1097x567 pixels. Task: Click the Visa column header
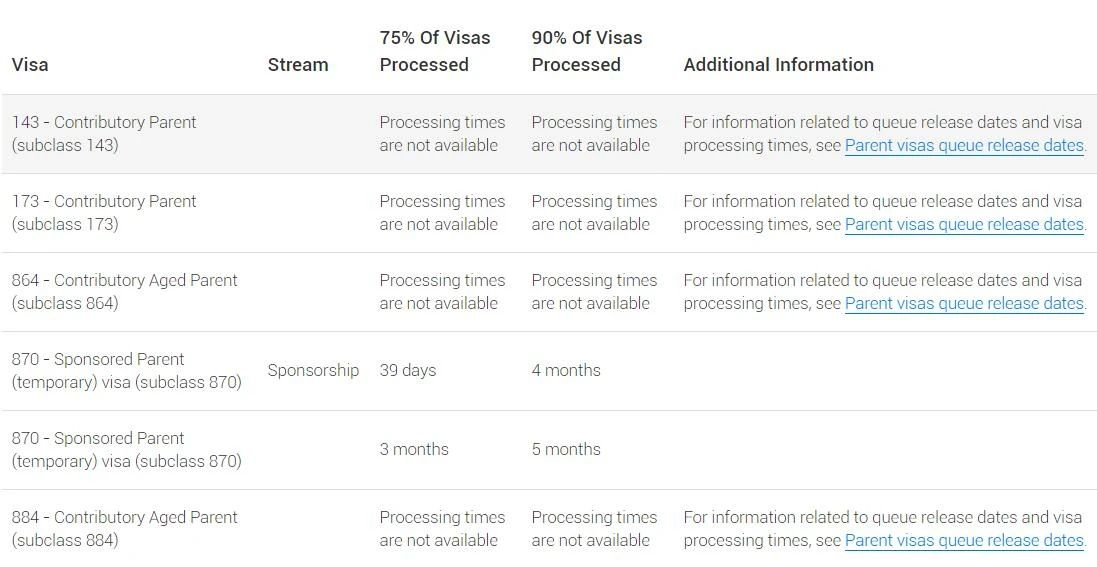coord(30,65)
